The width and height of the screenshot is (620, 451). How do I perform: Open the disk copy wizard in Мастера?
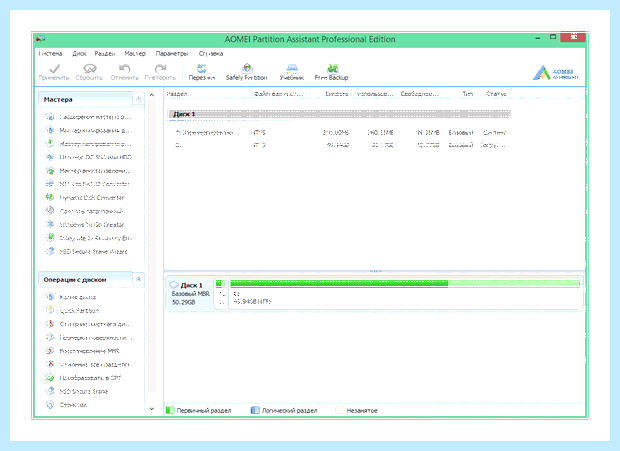click(89, 130)
